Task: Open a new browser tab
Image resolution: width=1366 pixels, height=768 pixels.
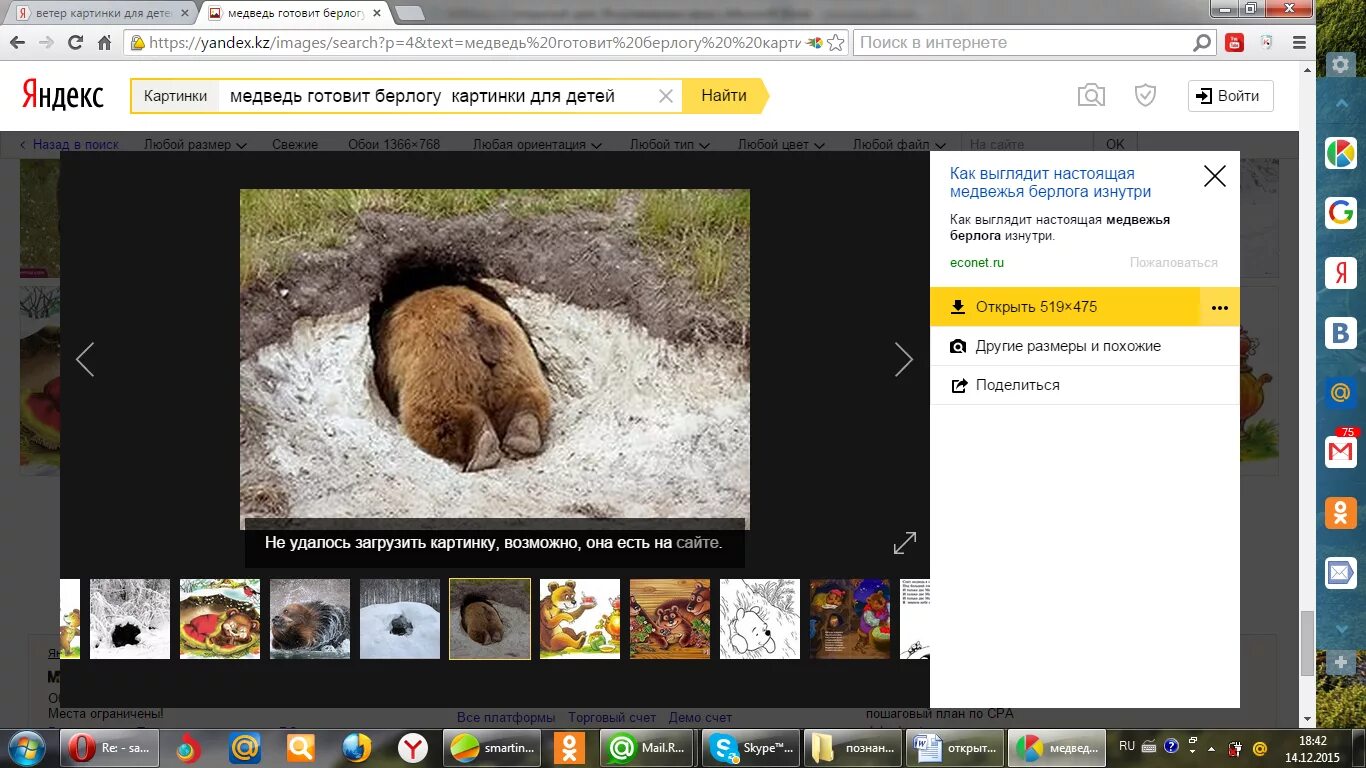Action: [408, 13]
